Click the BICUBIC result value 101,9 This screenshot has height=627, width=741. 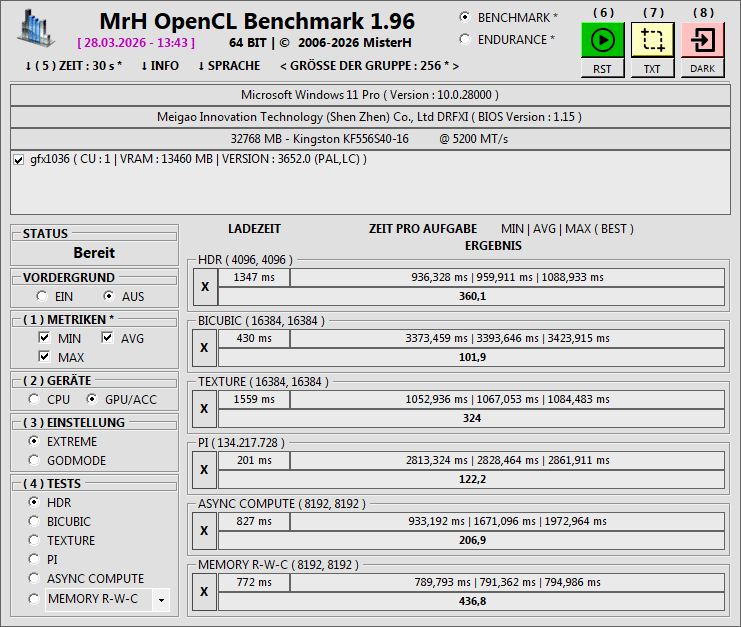[x=472, y=357]
